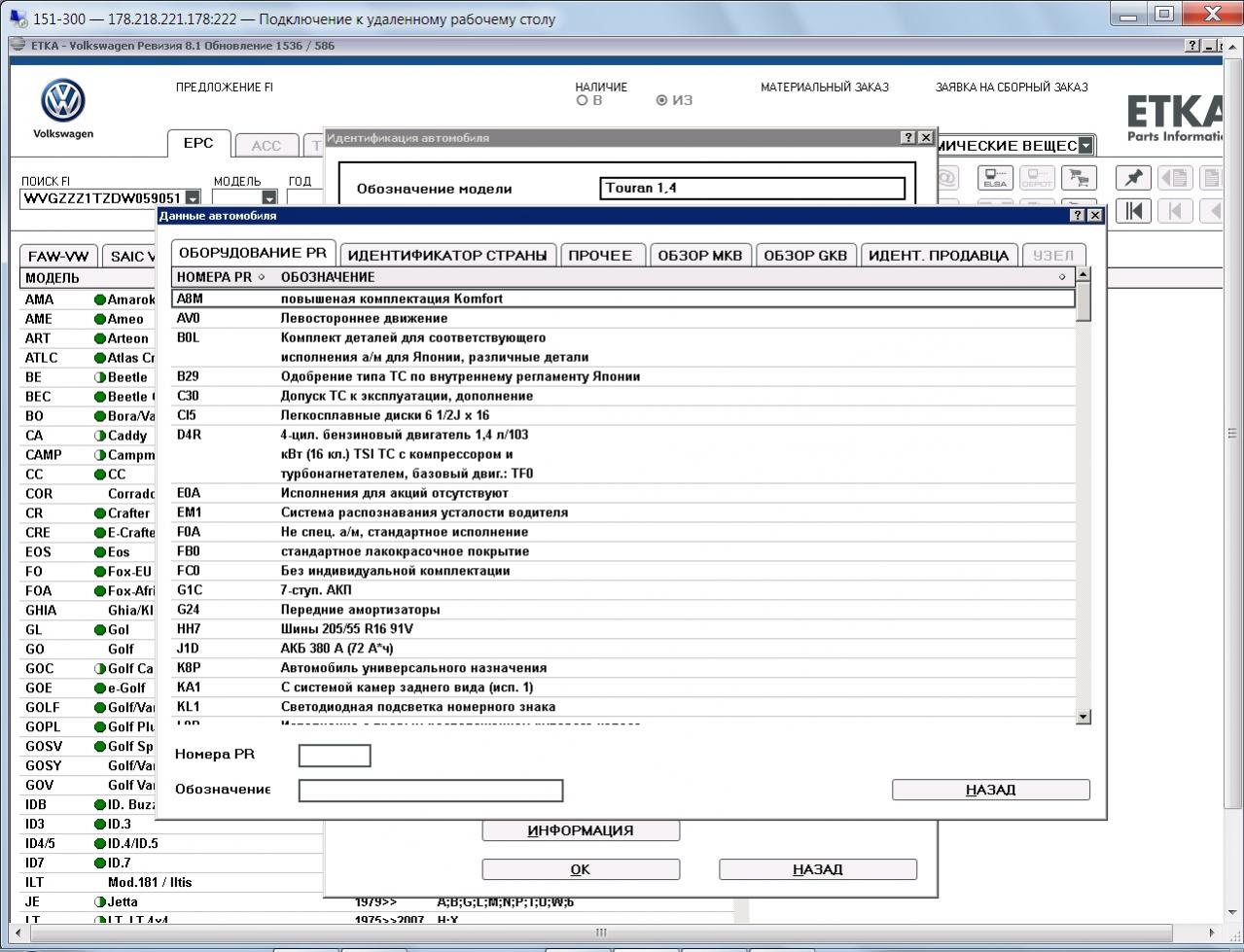Click help icon in Данные автомобиля title bar
The image size is (1244, 952).
[x=1078, y=215]
